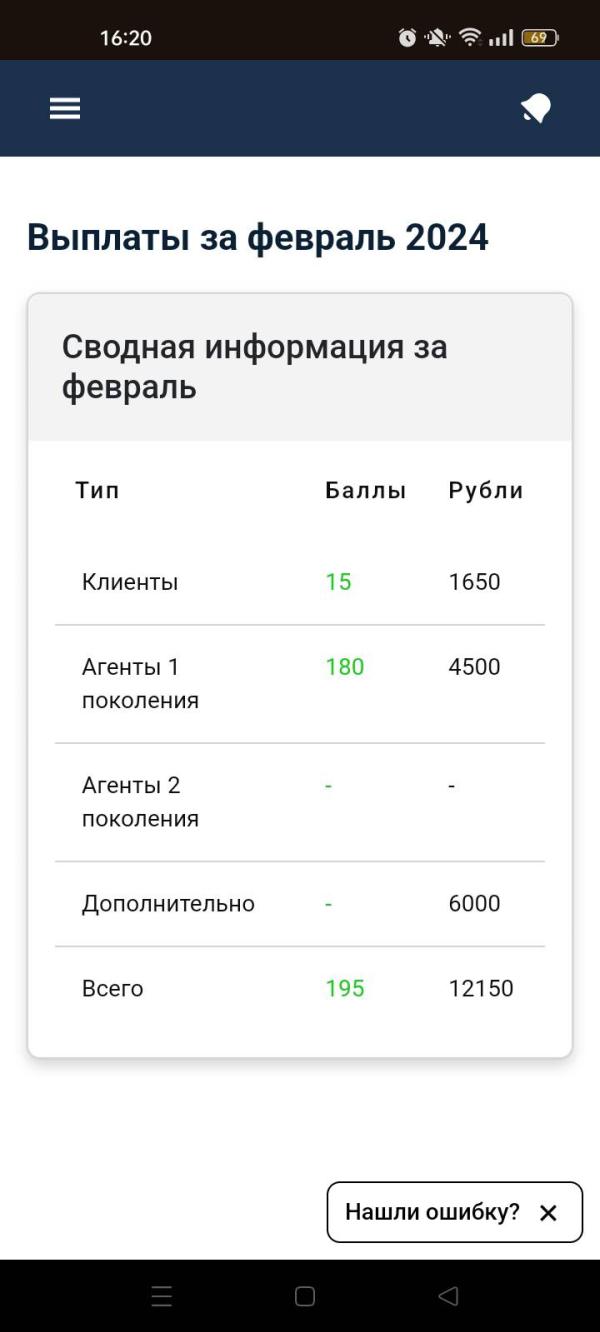The width and height of the screenshot is (600, 1332).
Task: Select the "Клиенты" row
Action: tap(130, 582)
